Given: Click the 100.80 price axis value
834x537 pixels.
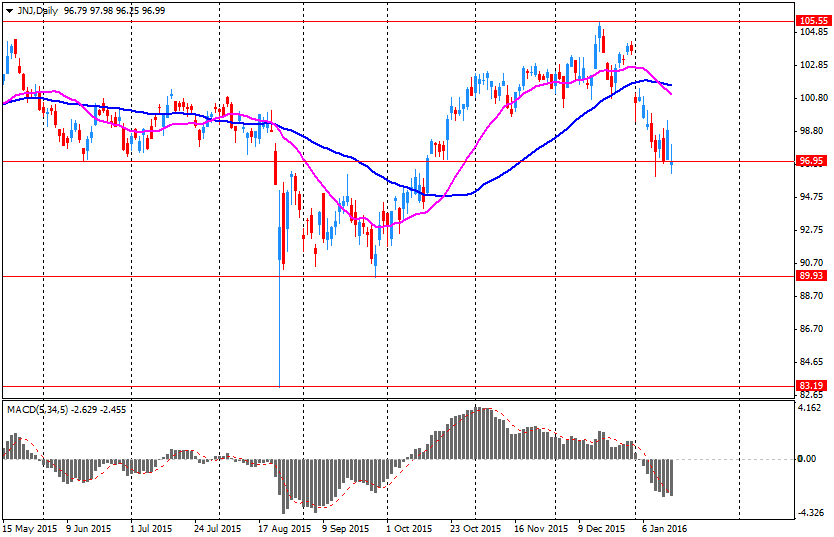Looking at the screenshot, I should click(x=814, y=98).
